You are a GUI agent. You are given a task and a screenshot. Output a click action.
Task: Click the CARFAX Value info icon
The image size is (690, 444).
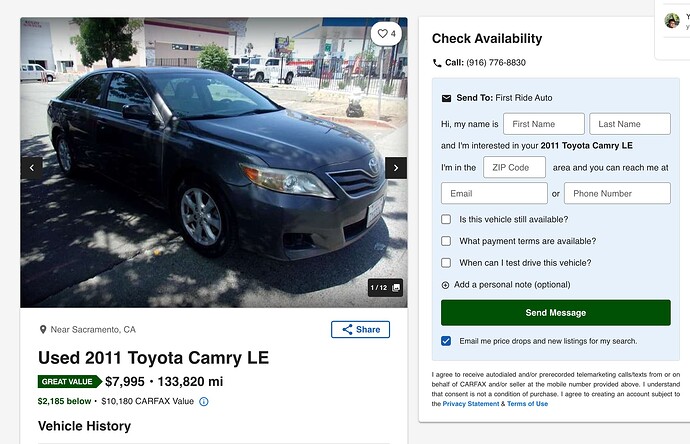(204, 402)
